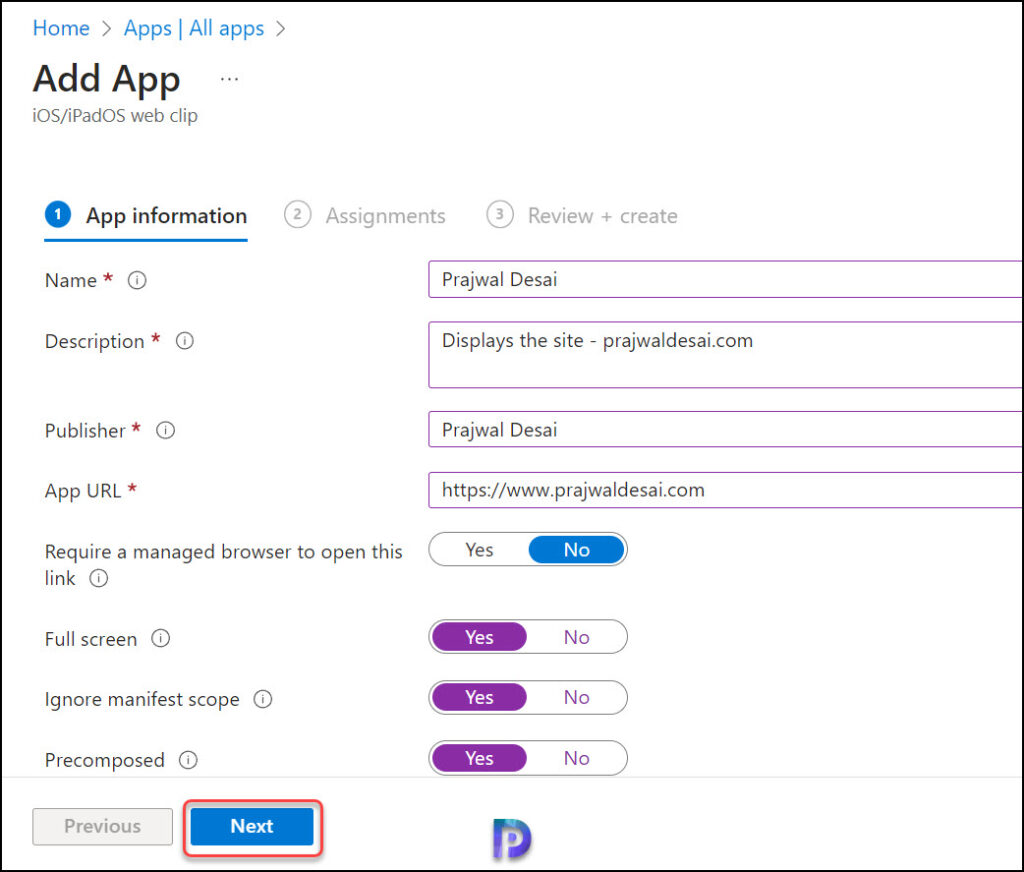Set Full screen to No
Screen dimensions: 1024x872
click(x=577, y=637)
